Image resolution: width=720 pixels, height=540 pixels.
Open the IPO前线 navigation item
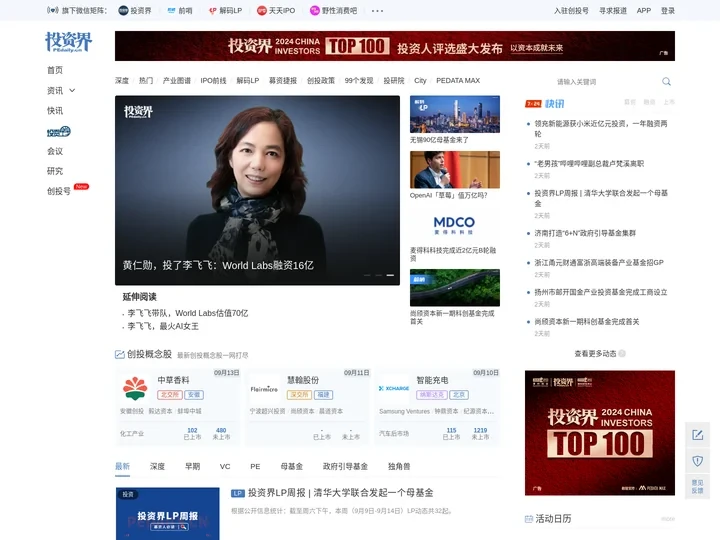(x=214, y=81)
